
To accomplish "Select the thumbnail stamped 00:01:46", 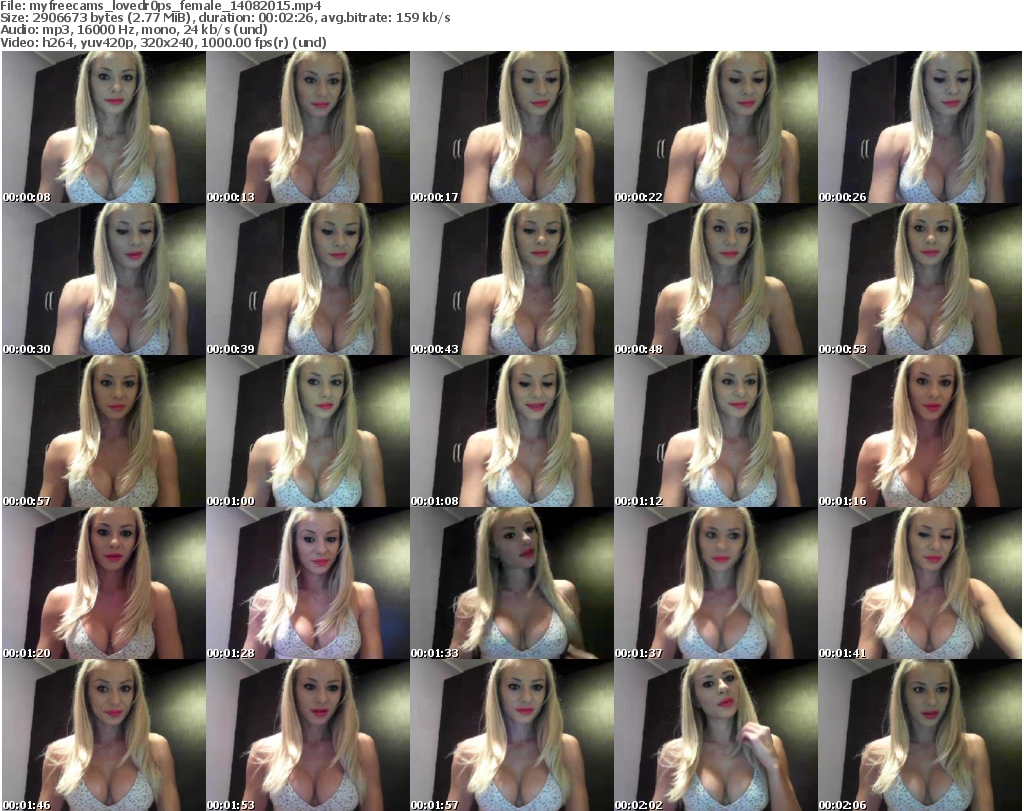I will pos(104,735).
